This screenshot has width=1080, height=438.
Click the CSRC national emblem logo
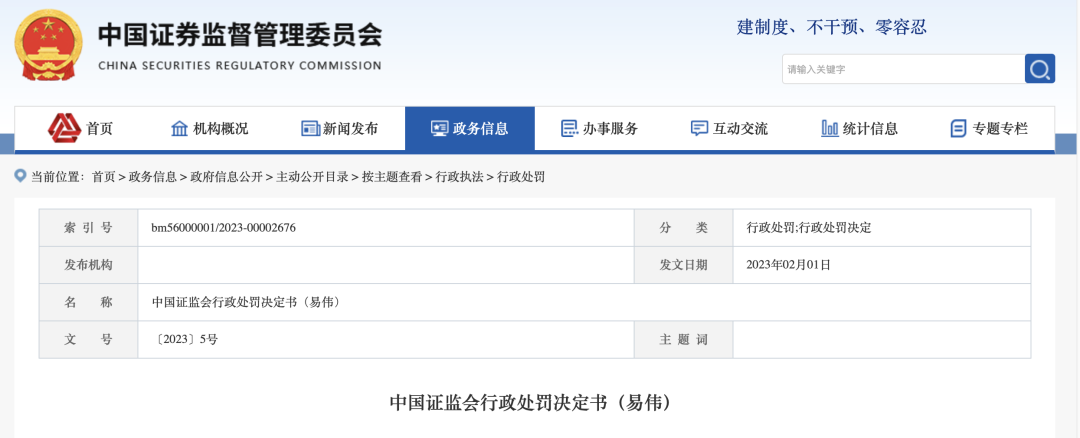(x=49, y=44)
